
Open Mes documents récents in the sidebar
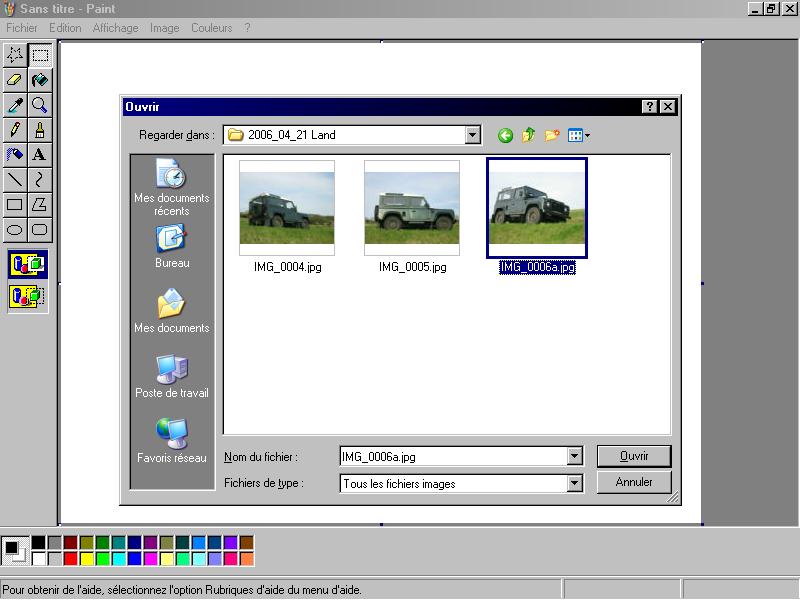click(x=171, y=187)
